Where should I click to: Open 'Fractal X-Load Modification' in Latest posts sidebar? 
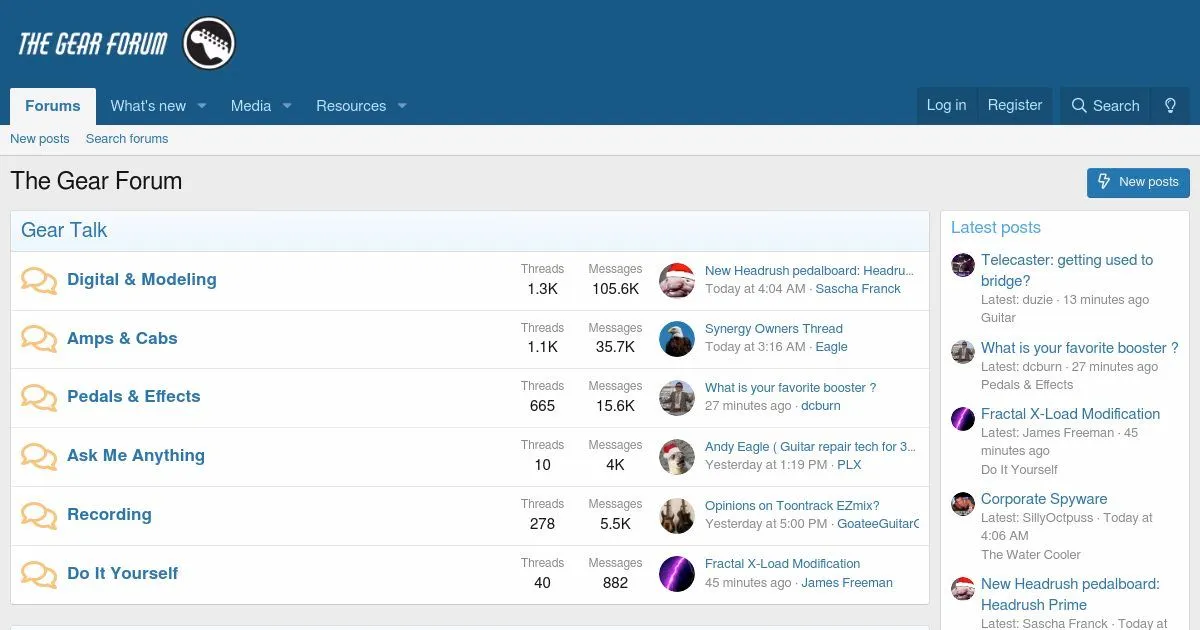coord(1070,413)
